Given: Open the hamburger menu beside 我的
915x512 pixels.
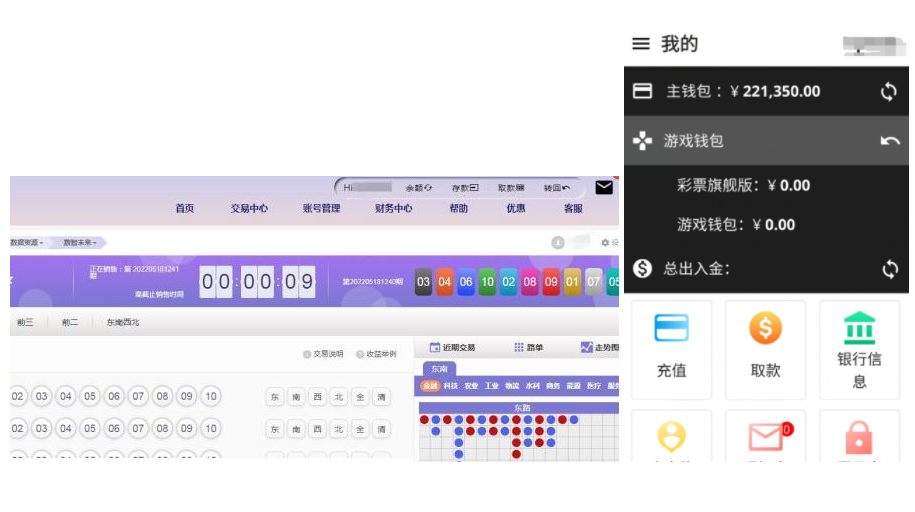Looking at the screenshot, I should point(641,44).
